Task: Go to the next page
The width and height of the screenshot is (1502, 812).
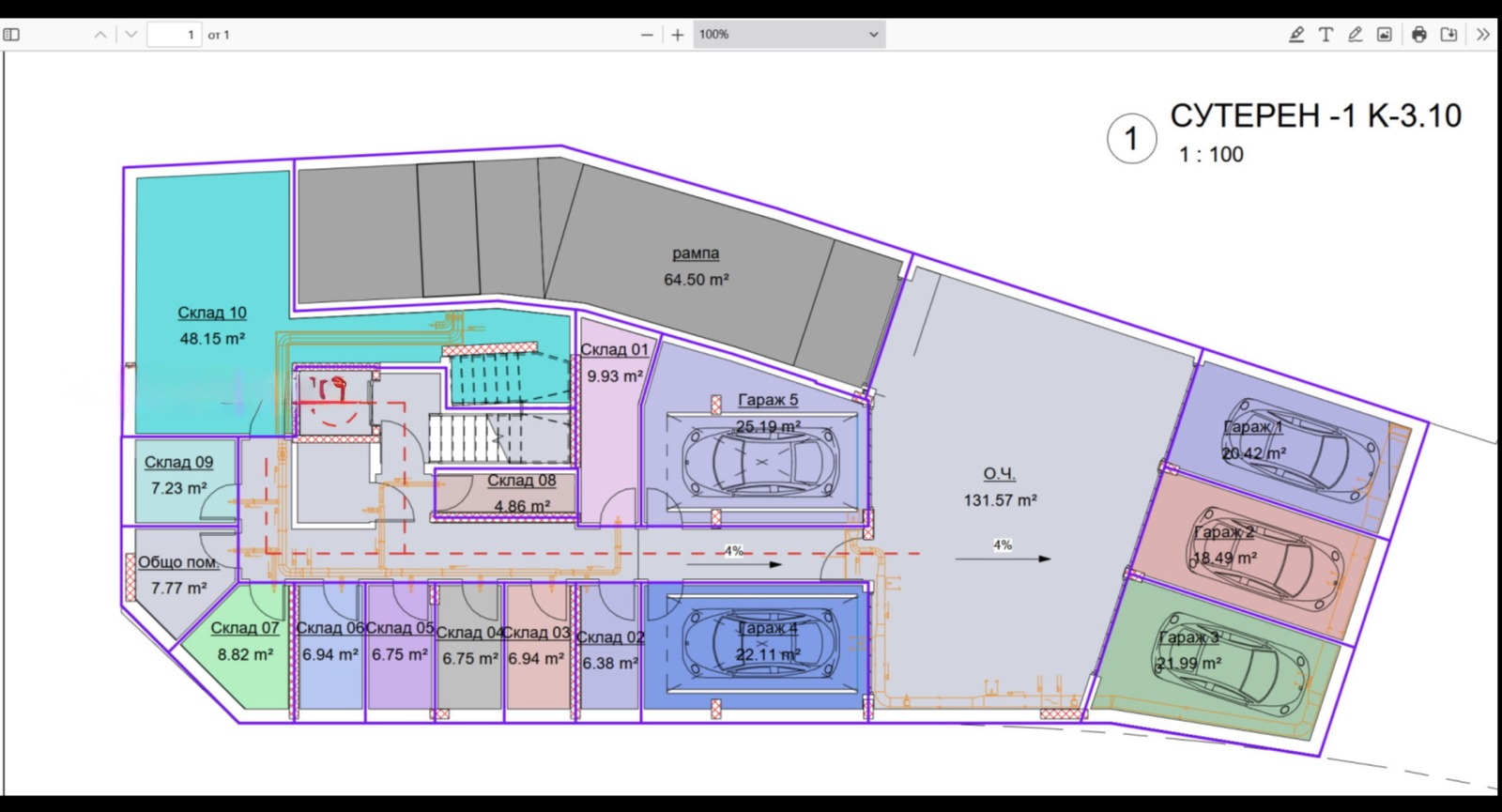Action: (x=131, y=35)
